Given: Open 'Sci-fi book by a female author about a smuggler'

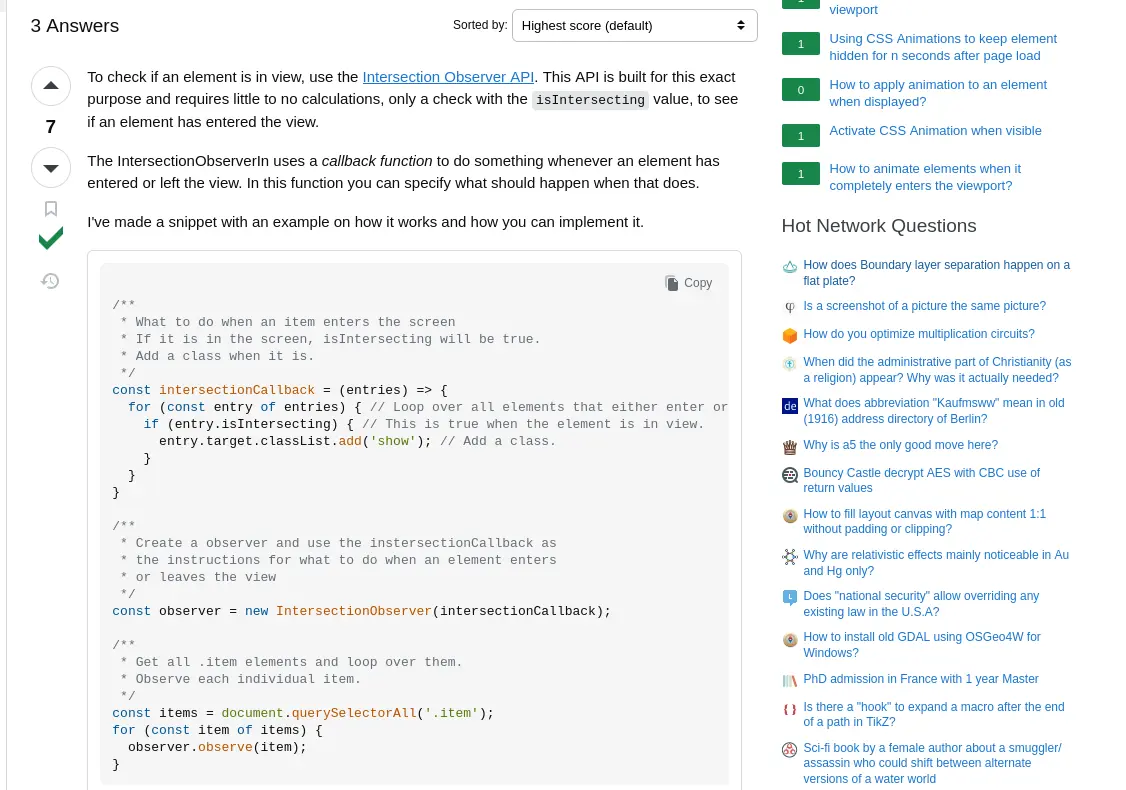Looking at the screenshot, I should point(932,763).
